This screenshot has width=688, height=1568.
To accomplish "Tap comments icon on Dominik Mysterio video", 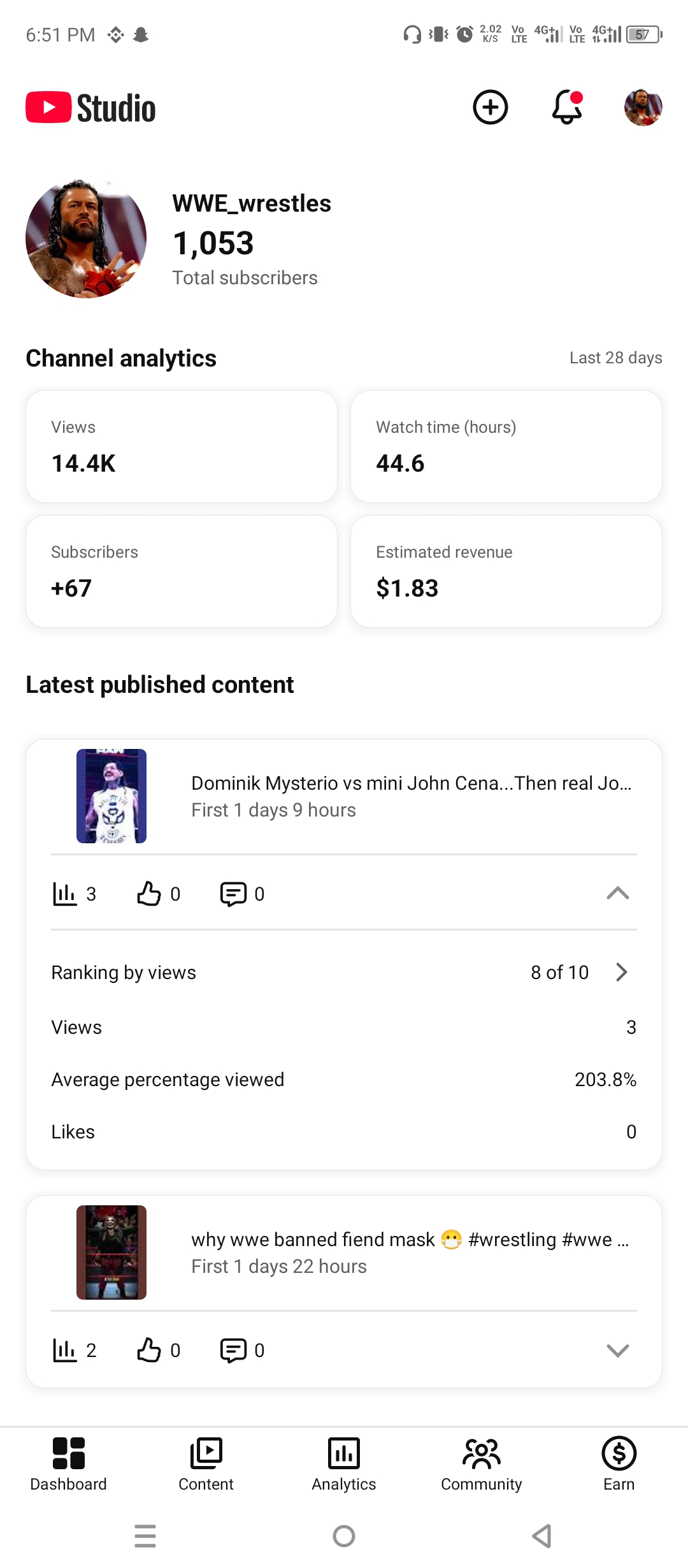I will [x=233, y=894].
